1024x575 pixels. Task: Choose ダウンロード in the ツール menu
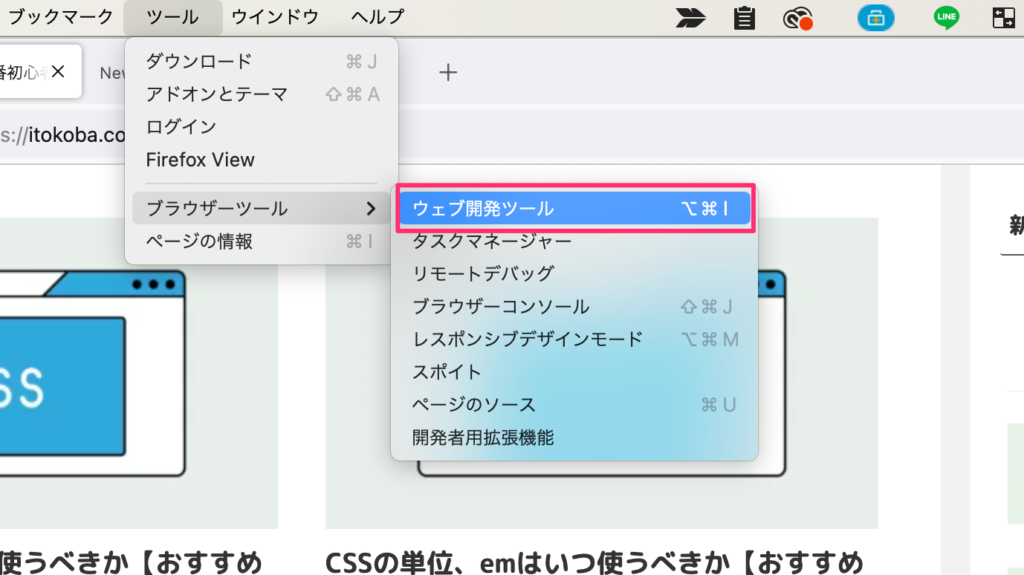pos(199,62)
